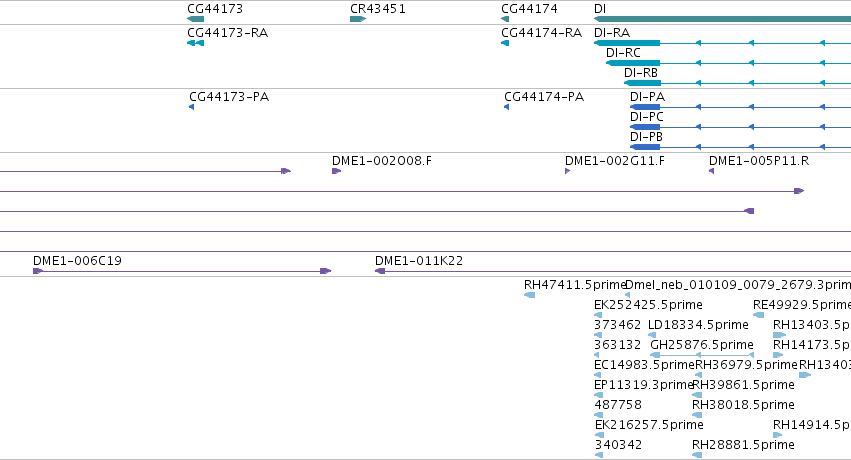The height and width of the screenshot is (460, 851).
Task: Click the RH14914.5p EST
Action: [778, 435]
